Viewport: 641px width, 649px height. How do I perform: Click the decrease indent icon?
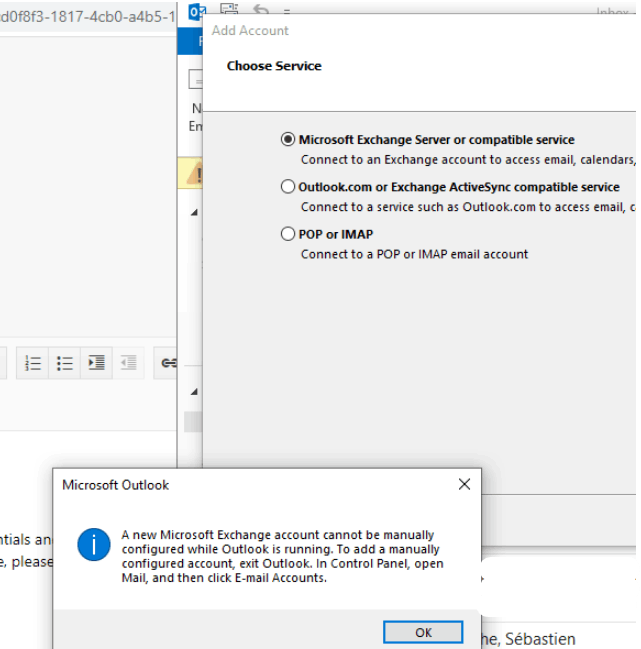pyautogui.click(x=128, y=363)
